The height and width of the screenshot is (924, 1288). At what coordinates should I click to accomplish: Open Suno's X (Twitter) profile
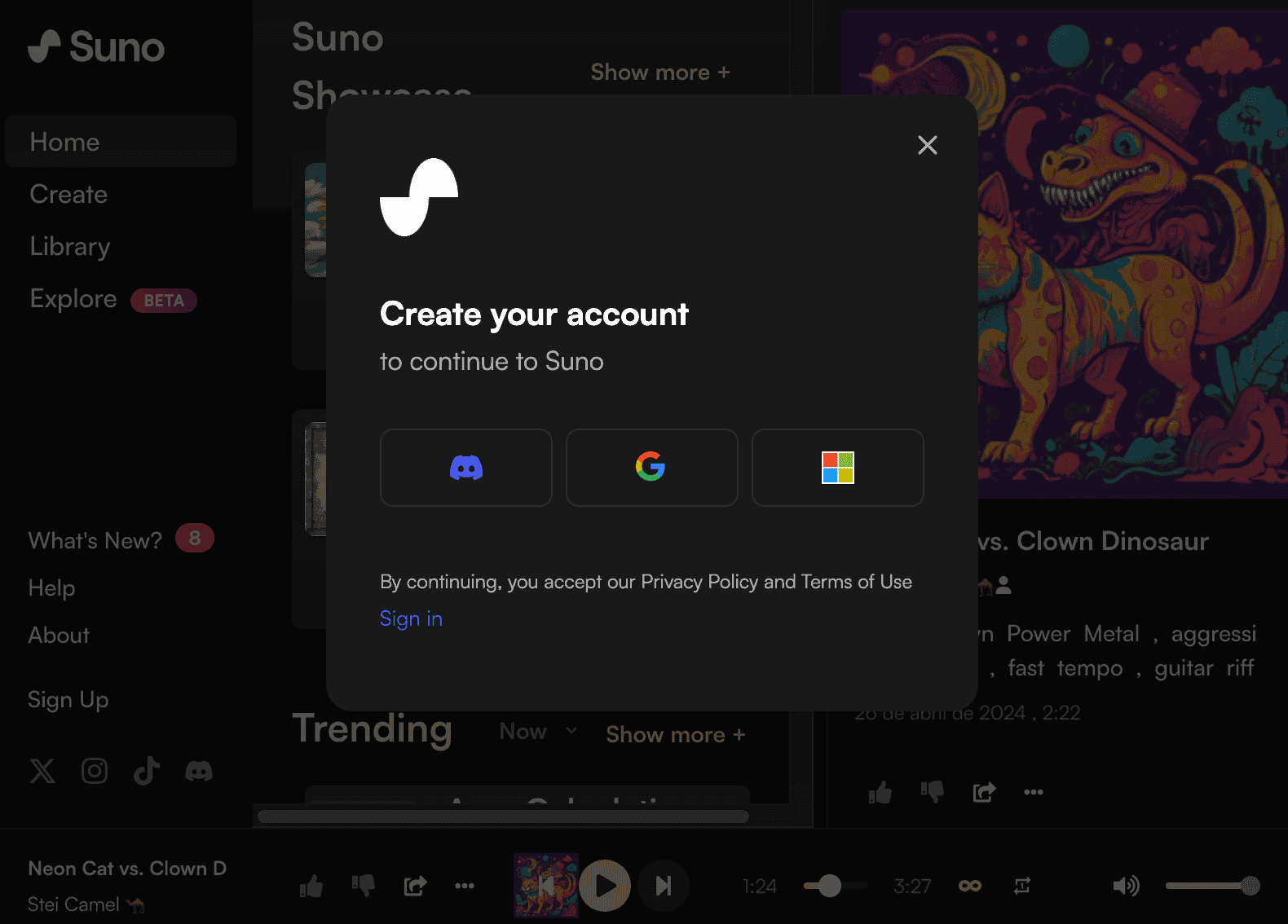tap(42, 771)
